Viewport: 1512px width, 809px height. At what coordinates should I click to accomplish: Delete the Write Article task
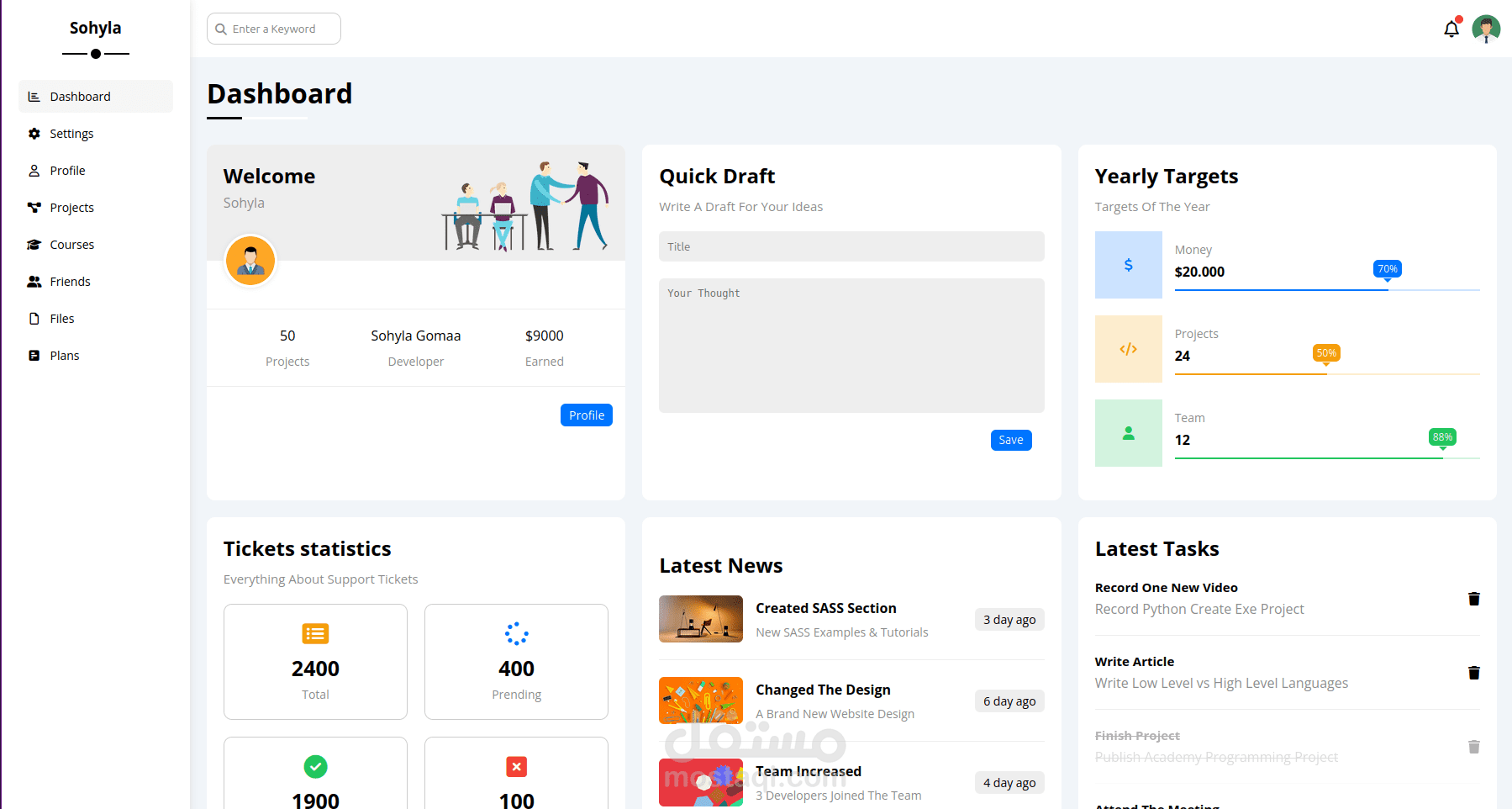[x=1473, y=673]
